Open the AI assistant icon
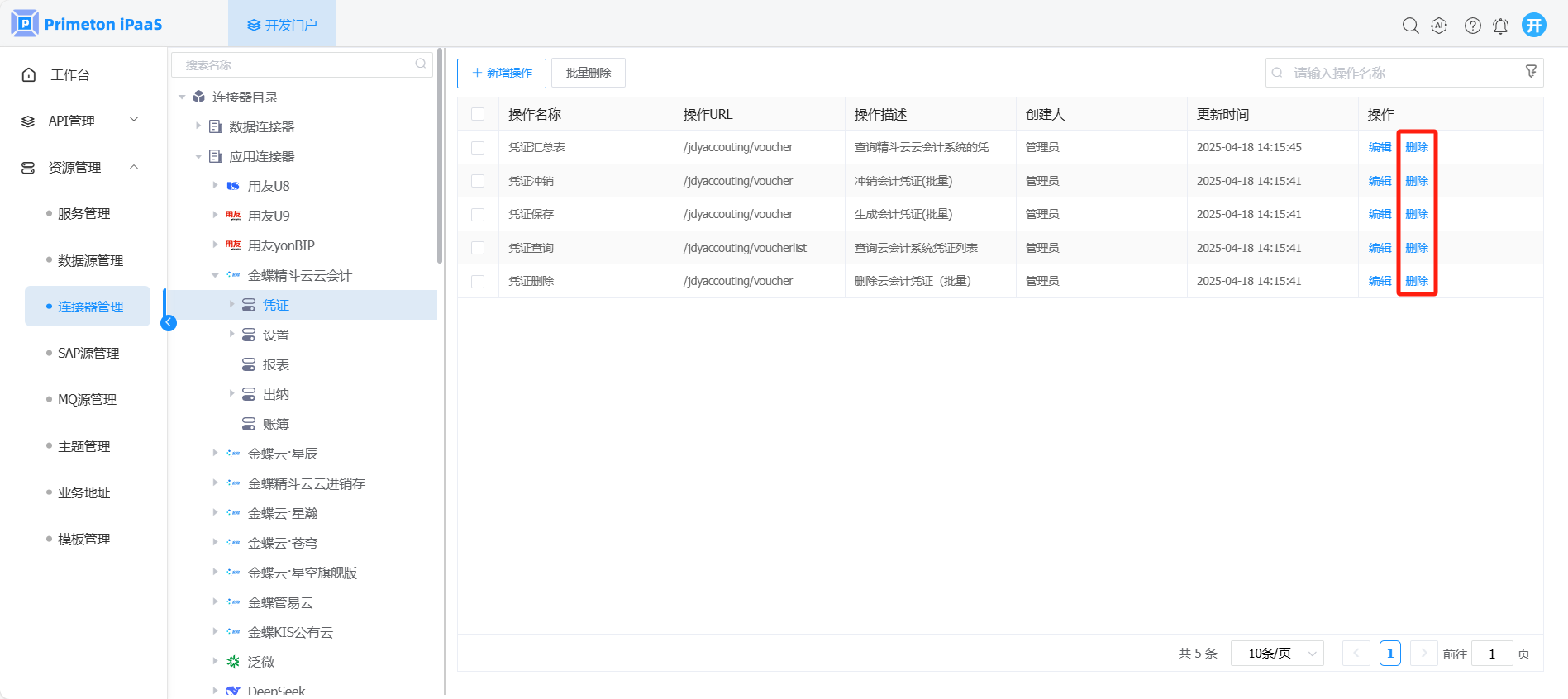 click(x=1439, y=26)
